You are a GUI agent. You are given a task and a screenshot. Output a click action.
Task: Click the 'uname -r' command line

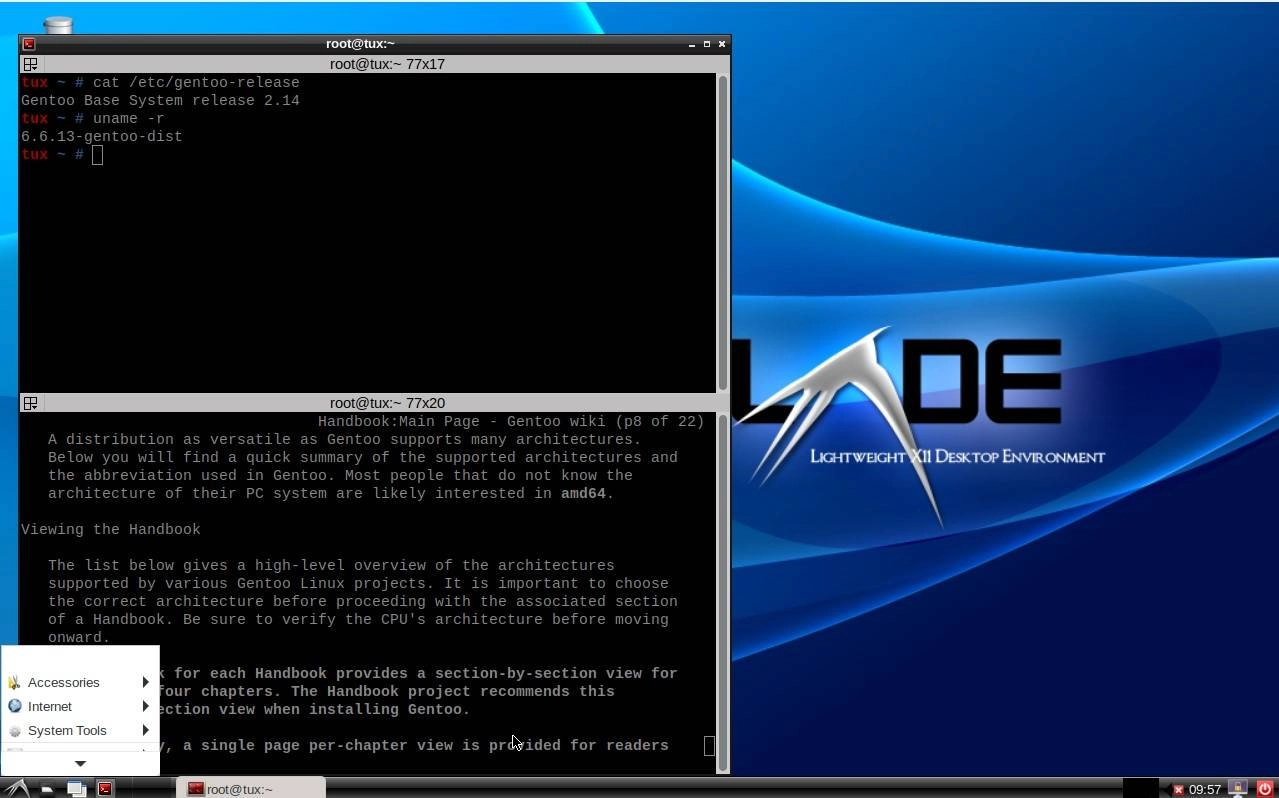click(x=129, y=118)
